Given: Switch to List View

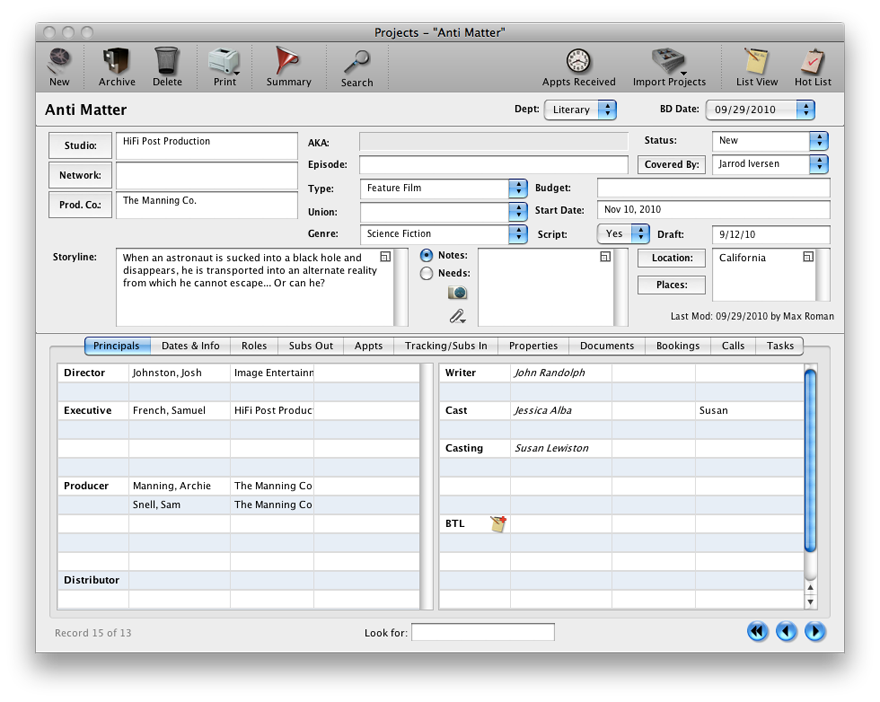Looking at the screenshot, I should (x=757, y=67).
